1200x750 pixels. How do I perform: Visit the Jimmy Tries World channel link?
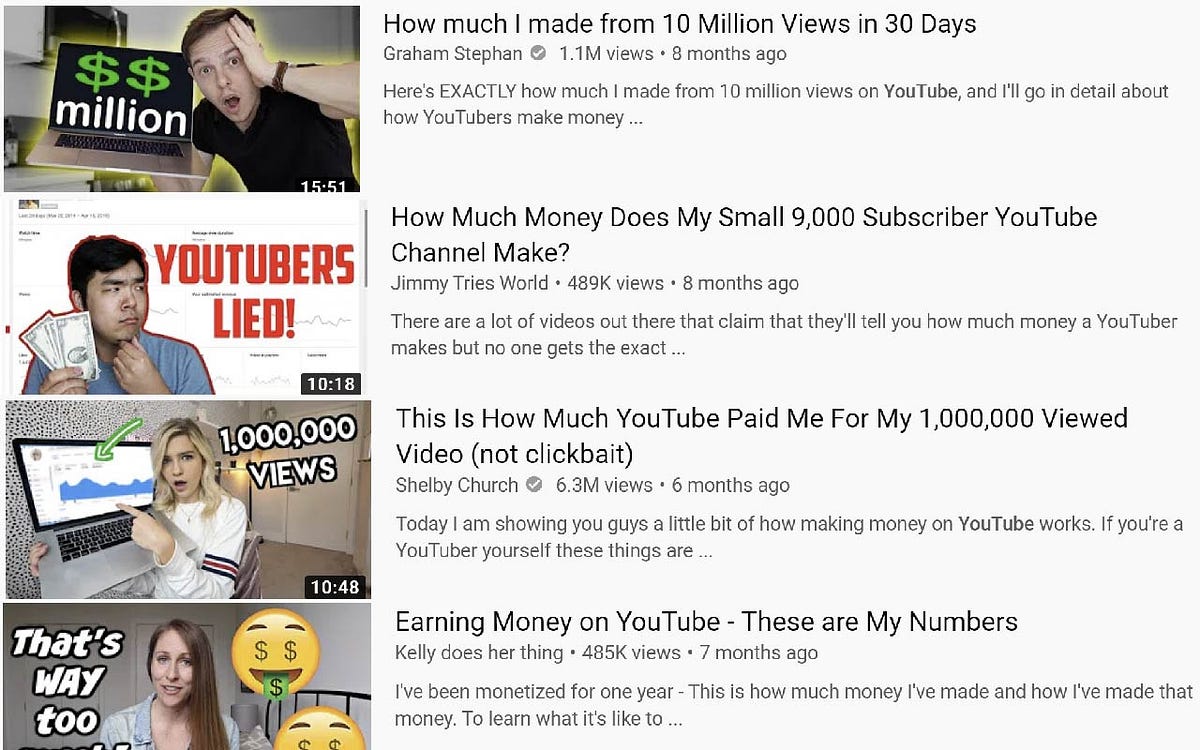470,283
